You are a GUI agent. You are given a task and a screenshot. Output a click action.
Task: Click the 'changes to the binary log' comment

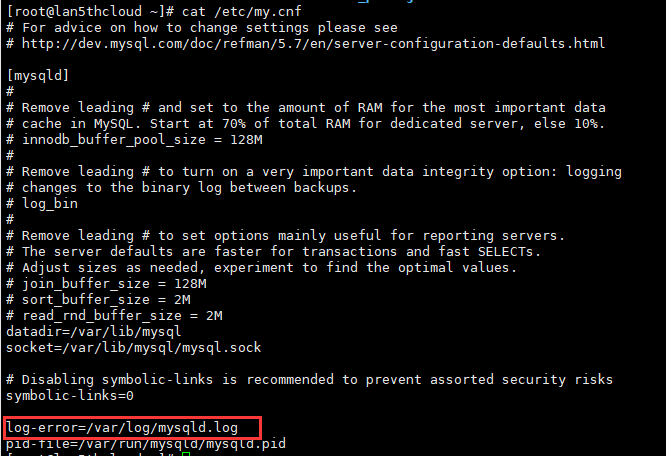181,188
